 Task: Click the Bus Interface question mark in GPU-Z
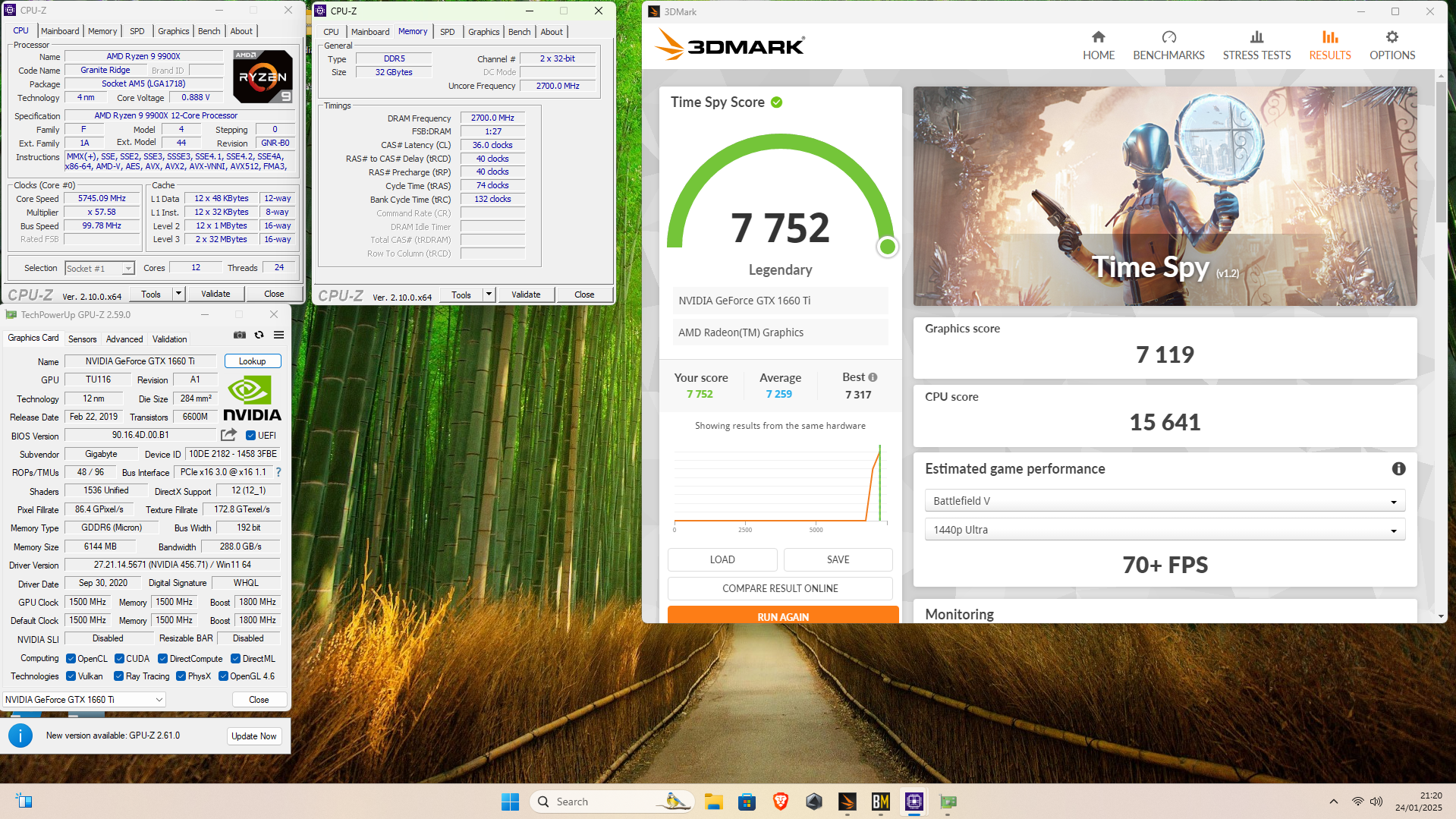(x=278, y=472)
